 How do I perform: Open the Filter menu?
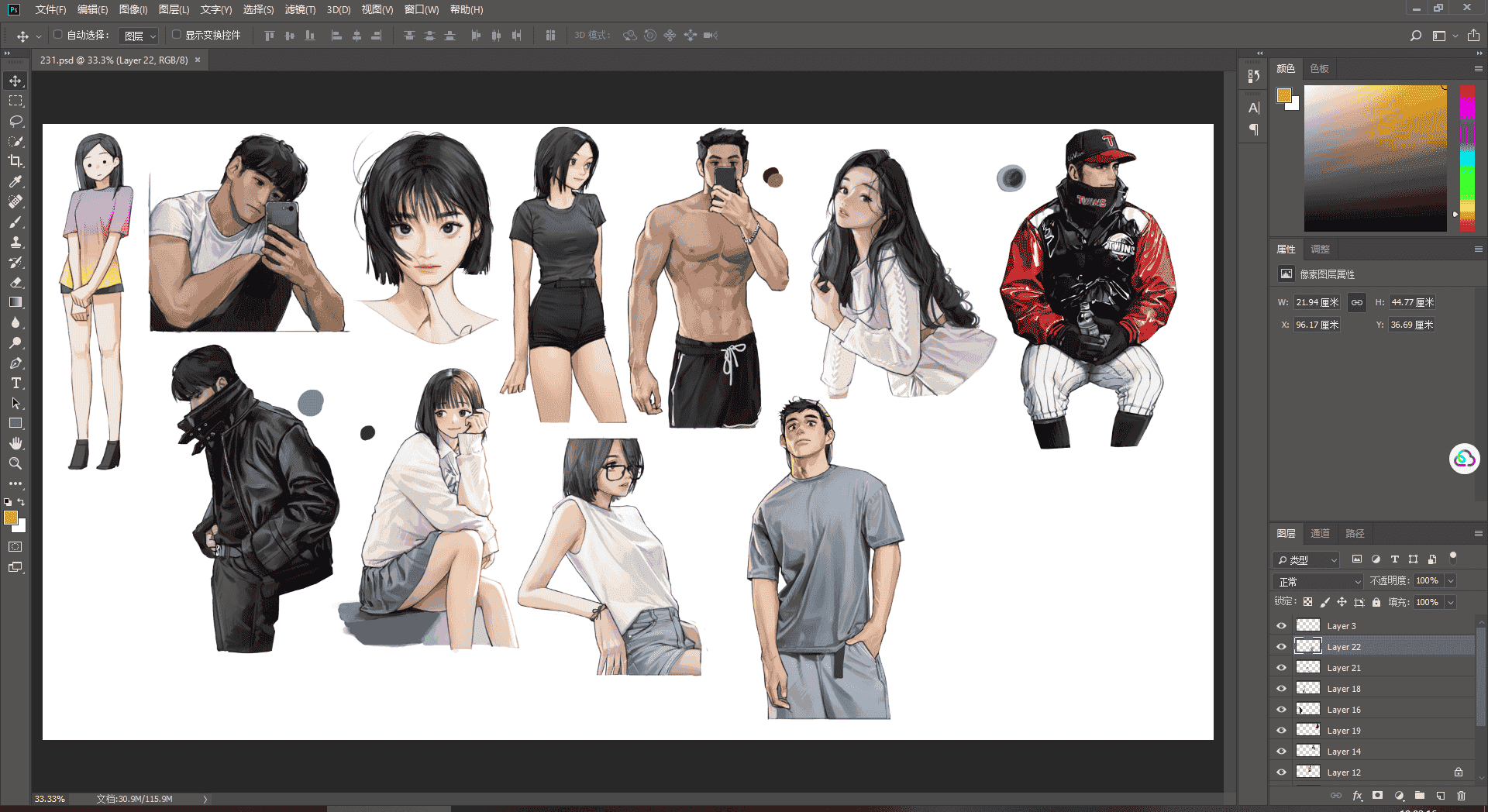coord(300,9)
